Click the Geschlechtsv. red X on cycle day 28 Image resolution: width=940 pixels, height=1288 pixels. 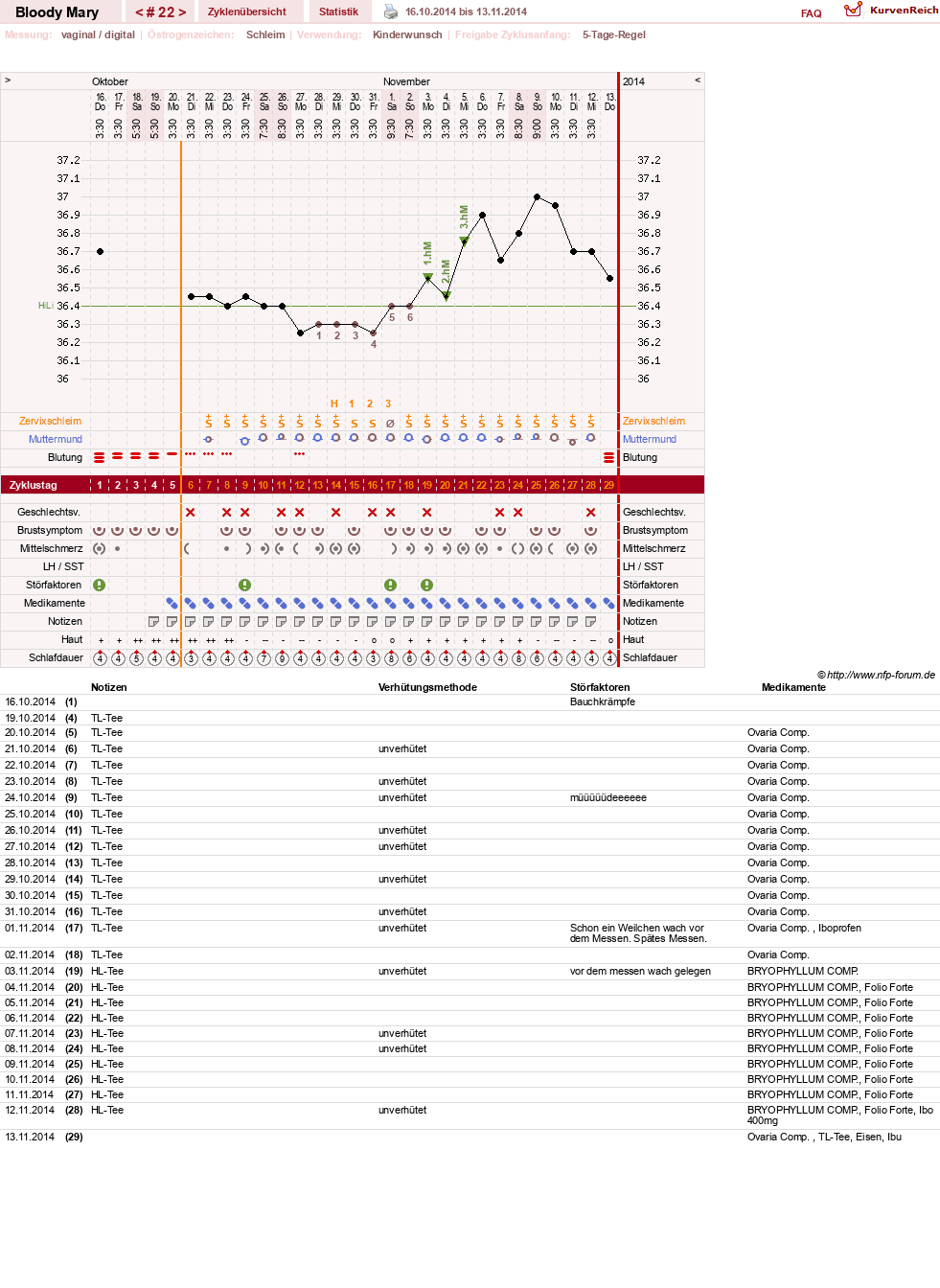[591, 512]
